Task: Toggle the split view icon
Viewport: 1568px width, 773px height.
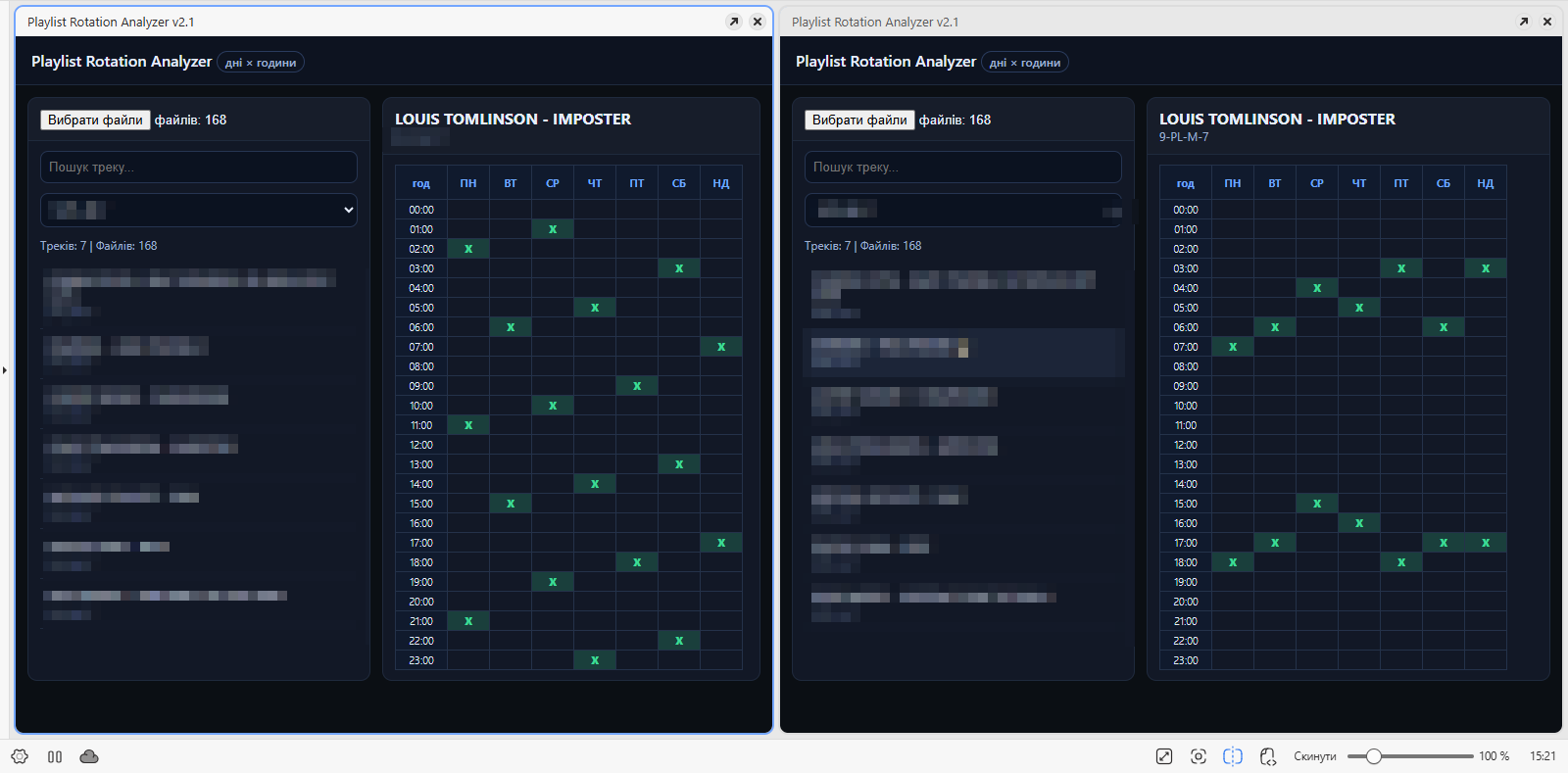Action: (1233, 756)
